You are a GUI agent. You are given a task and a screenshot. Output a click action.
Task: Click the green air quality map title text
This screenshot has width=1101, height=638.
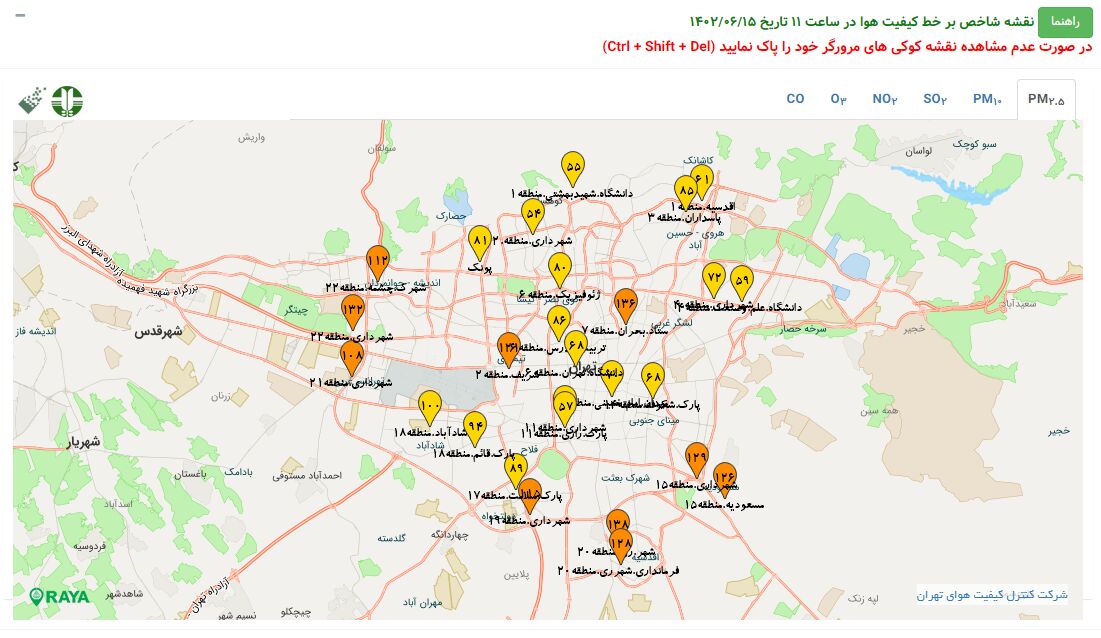pos(862,21)
